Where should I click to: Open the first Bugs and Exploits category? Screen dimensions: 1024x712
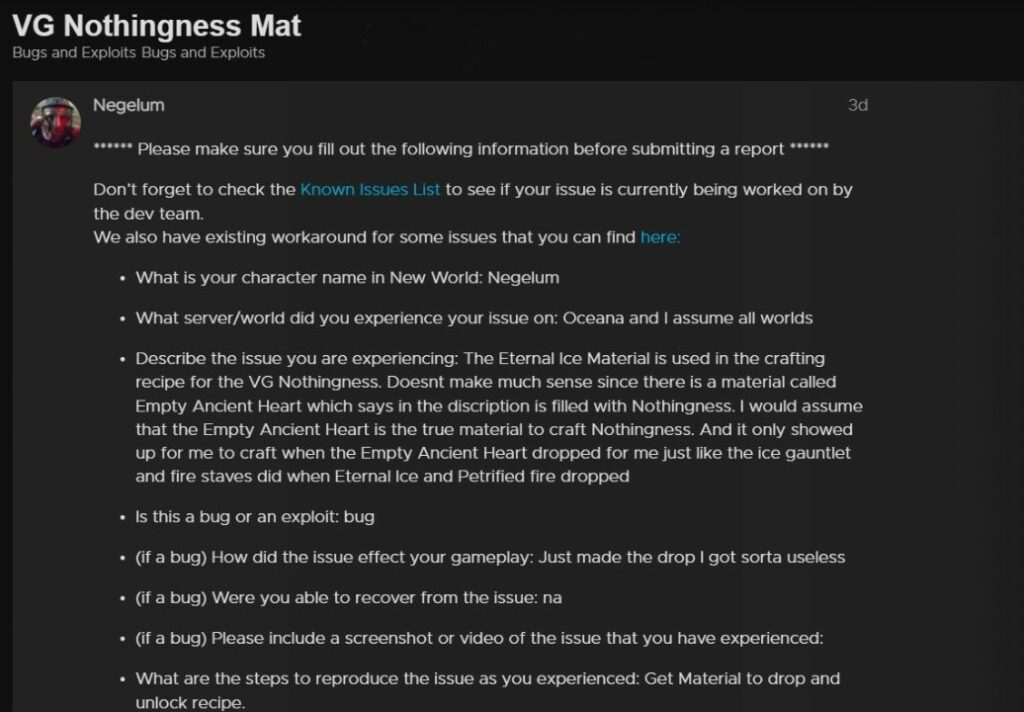[73, 52]
